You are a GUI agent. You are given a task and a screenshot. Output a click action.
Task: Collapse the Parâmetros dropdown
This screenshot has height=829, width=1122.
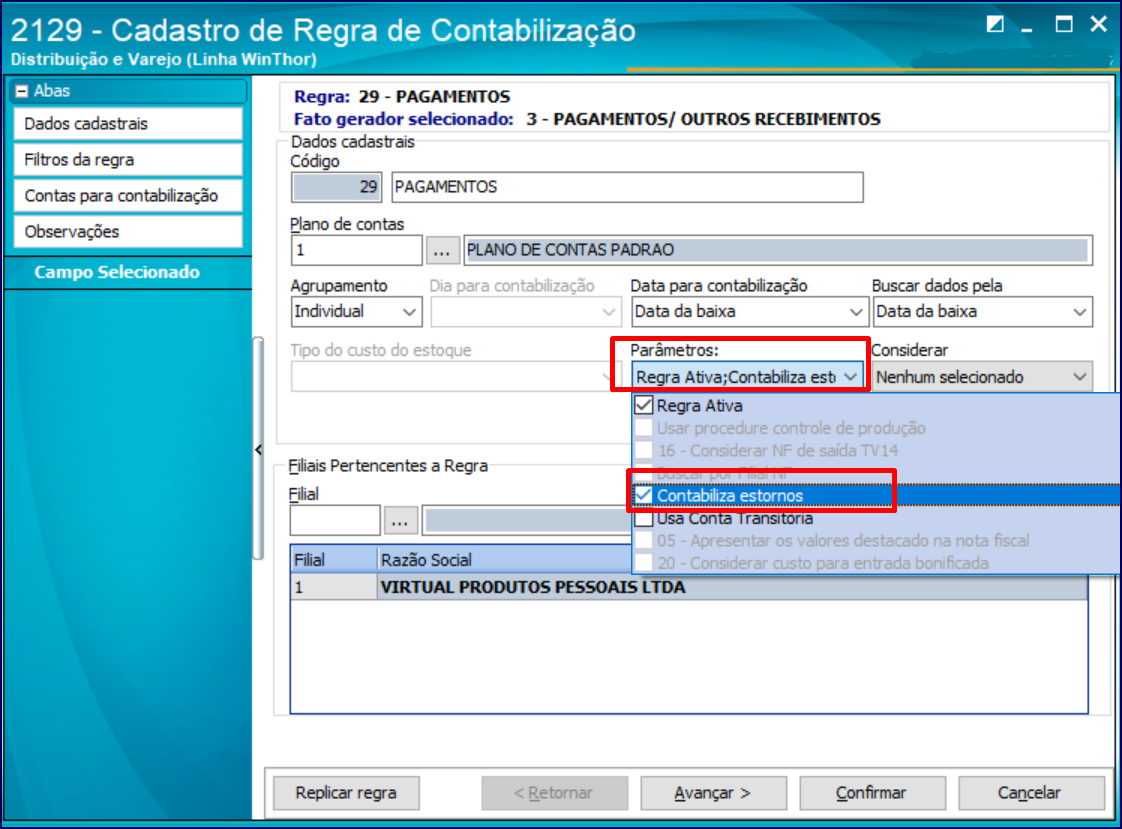point(850,377)
